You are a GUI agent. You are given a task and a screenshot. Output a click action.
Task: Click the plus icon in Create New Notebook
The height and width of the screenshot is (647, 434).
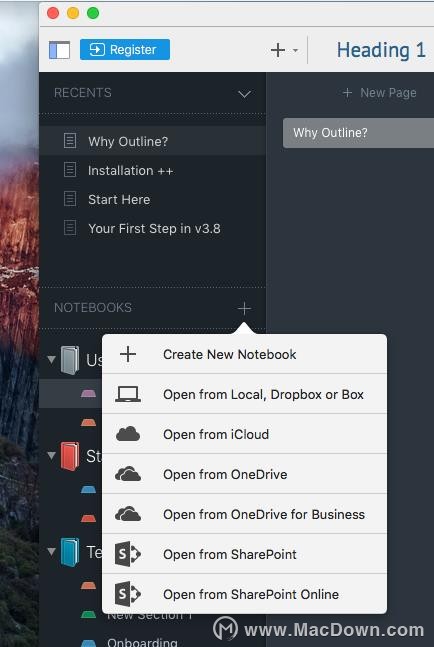click(128, 354)
